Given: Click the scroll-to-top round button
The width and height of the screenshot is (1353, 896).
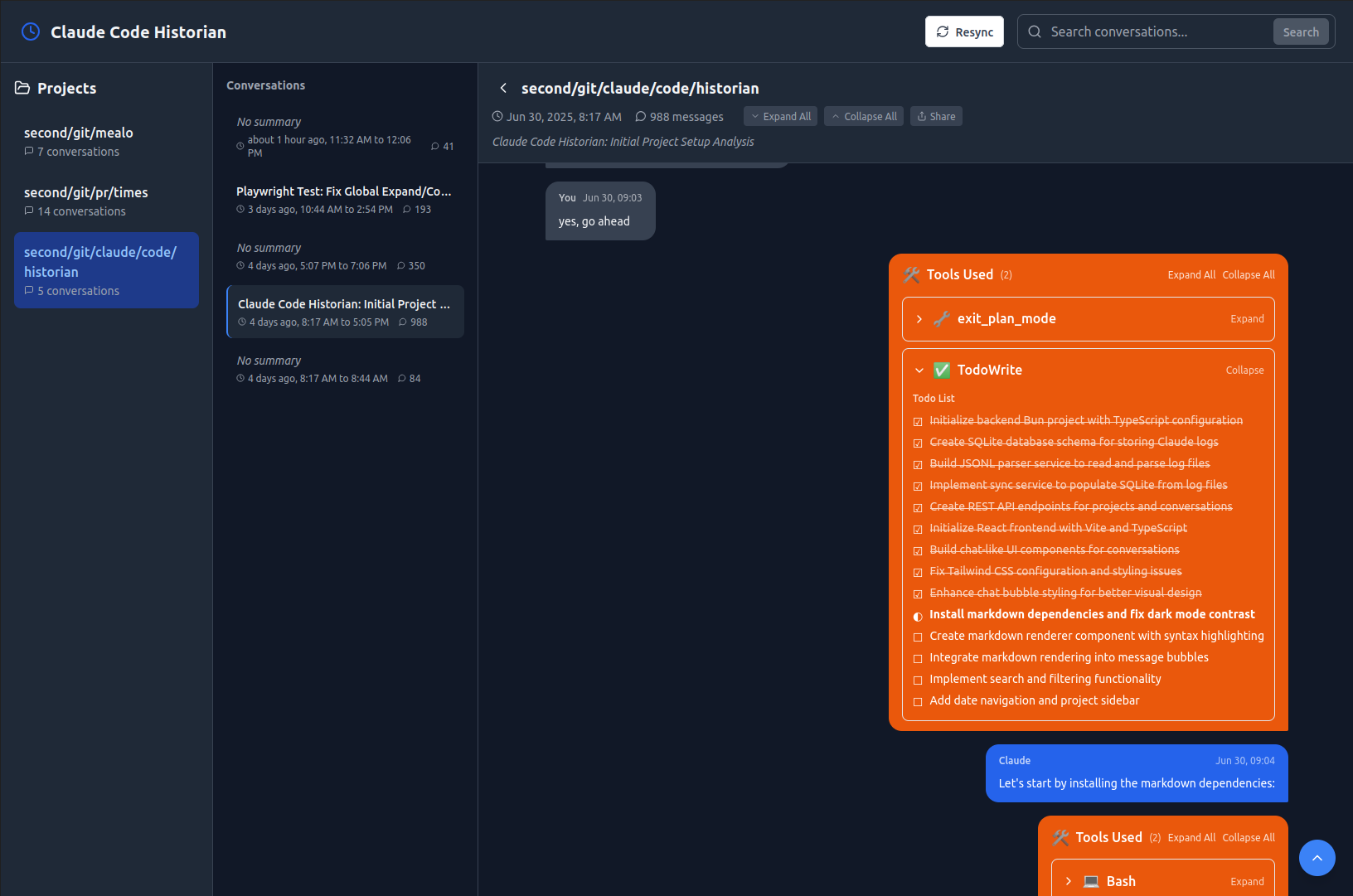Looking at the screenshot, I should click(x=1317, y=858).
